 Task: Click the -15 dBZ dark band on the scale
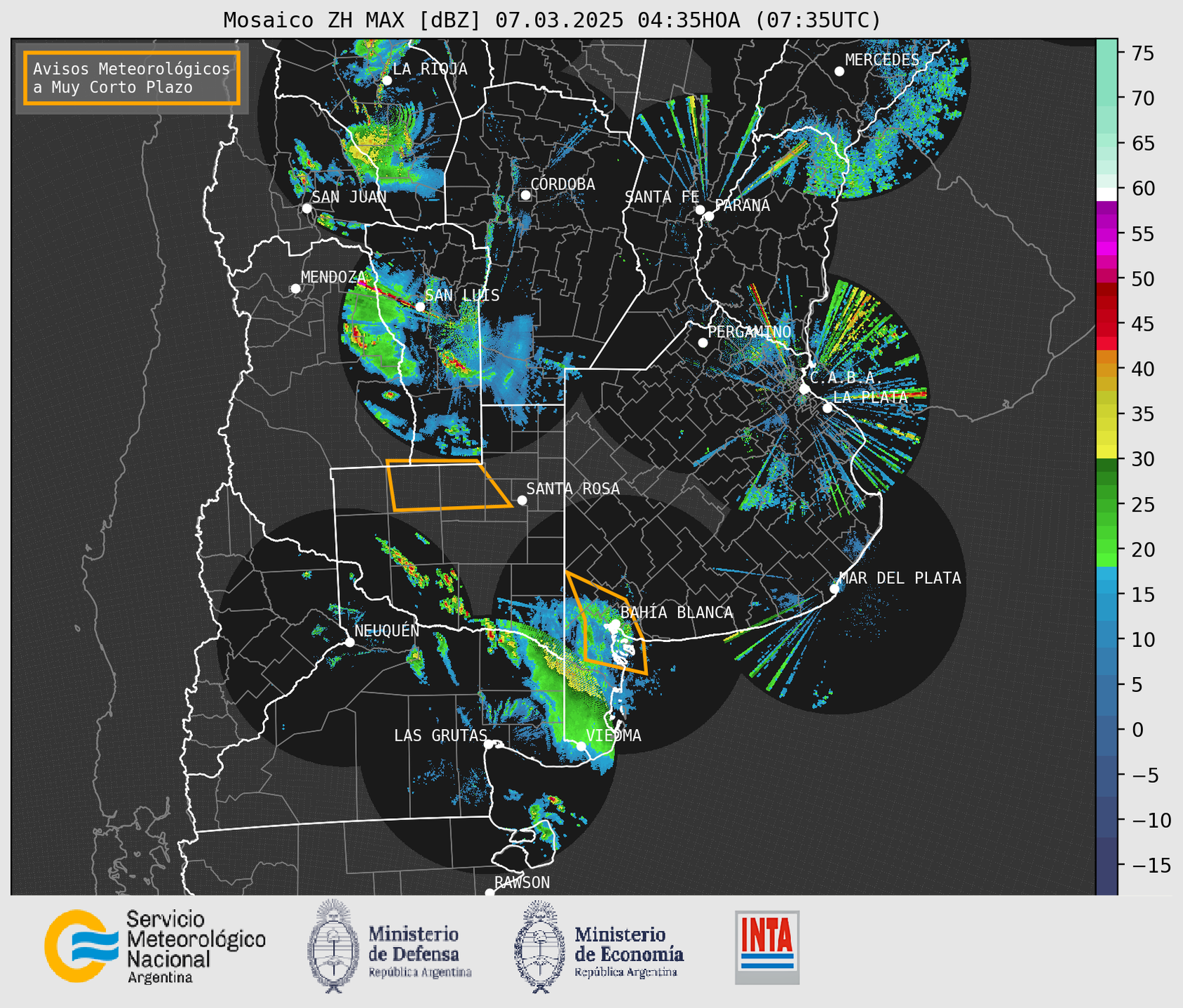(x=1107, y=865)
